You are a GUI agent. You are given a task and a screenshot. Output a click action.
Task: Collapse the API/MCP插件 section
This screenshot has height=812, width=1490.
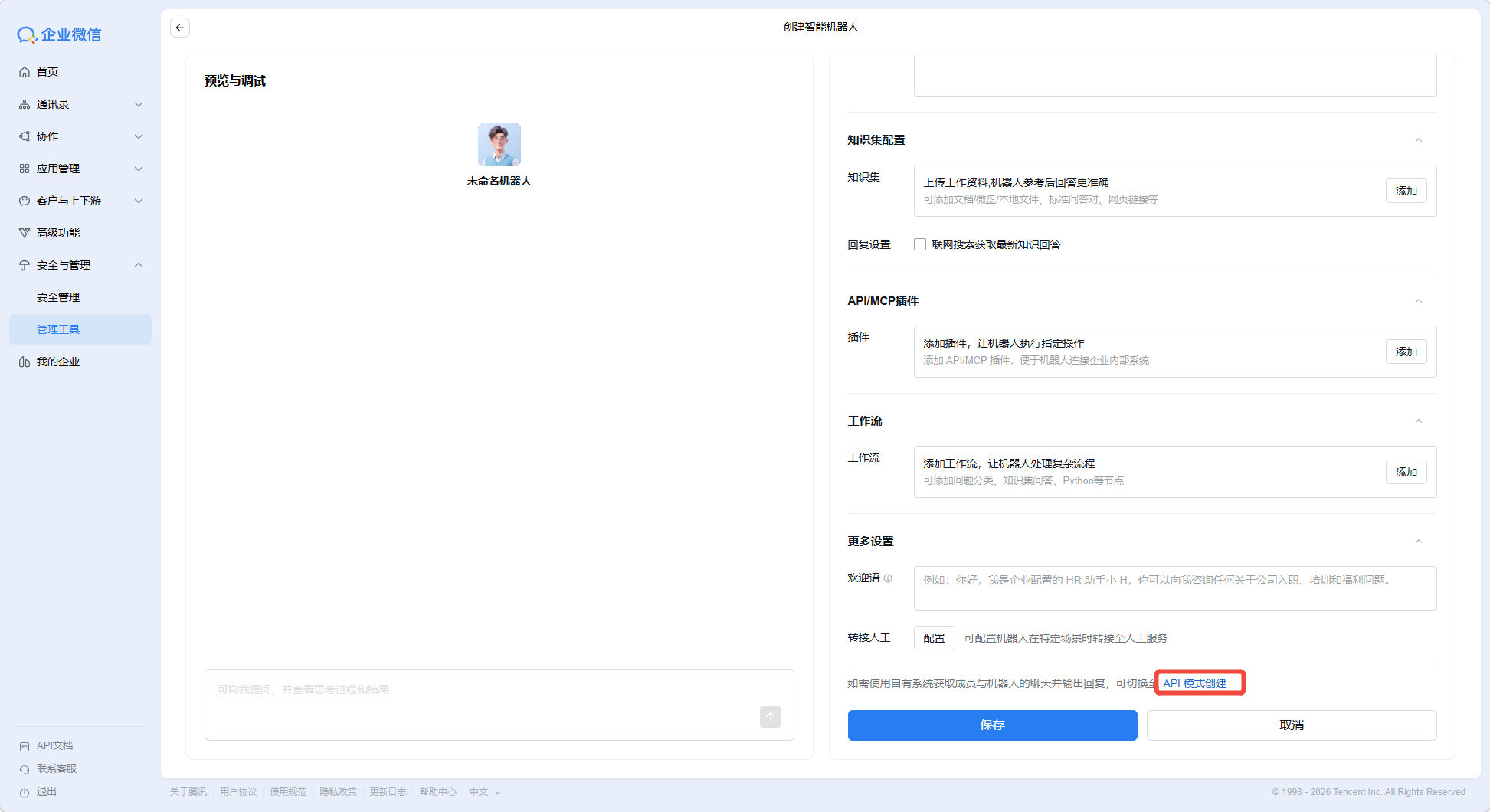1418,301
